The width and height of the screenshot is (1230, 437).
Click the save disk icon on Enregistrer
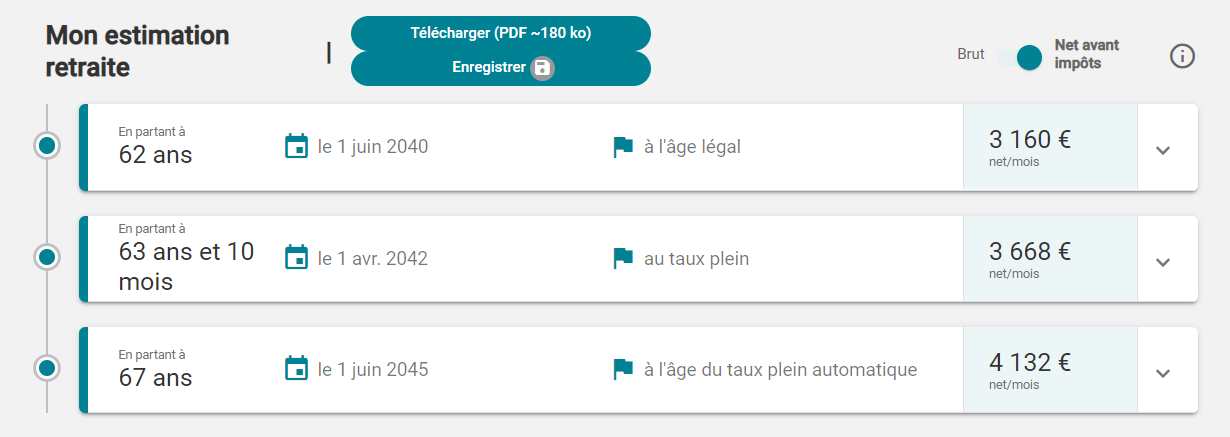542,68
